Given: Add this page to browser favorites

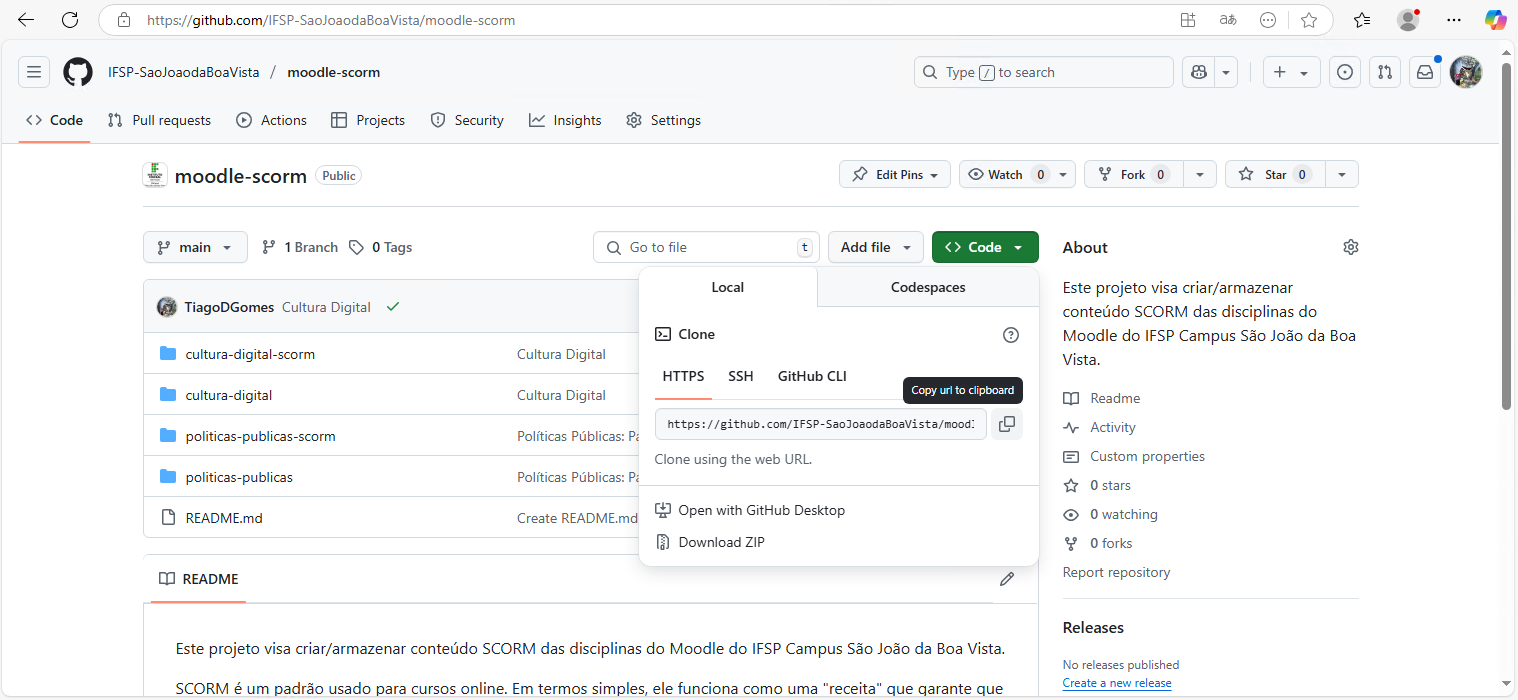Looking at the screenshot, I should (1309, 20).
